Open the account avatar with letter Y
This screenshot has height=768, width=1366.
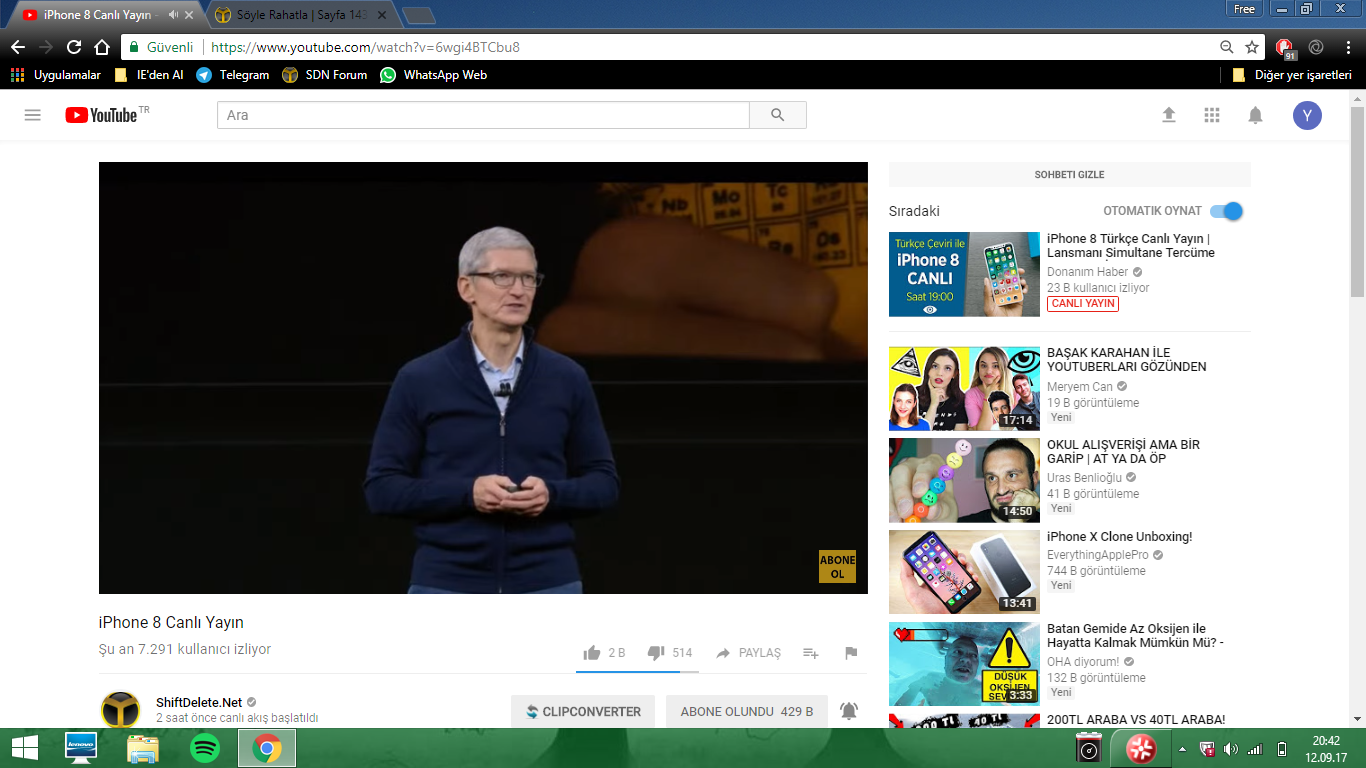coord(1307,115)
